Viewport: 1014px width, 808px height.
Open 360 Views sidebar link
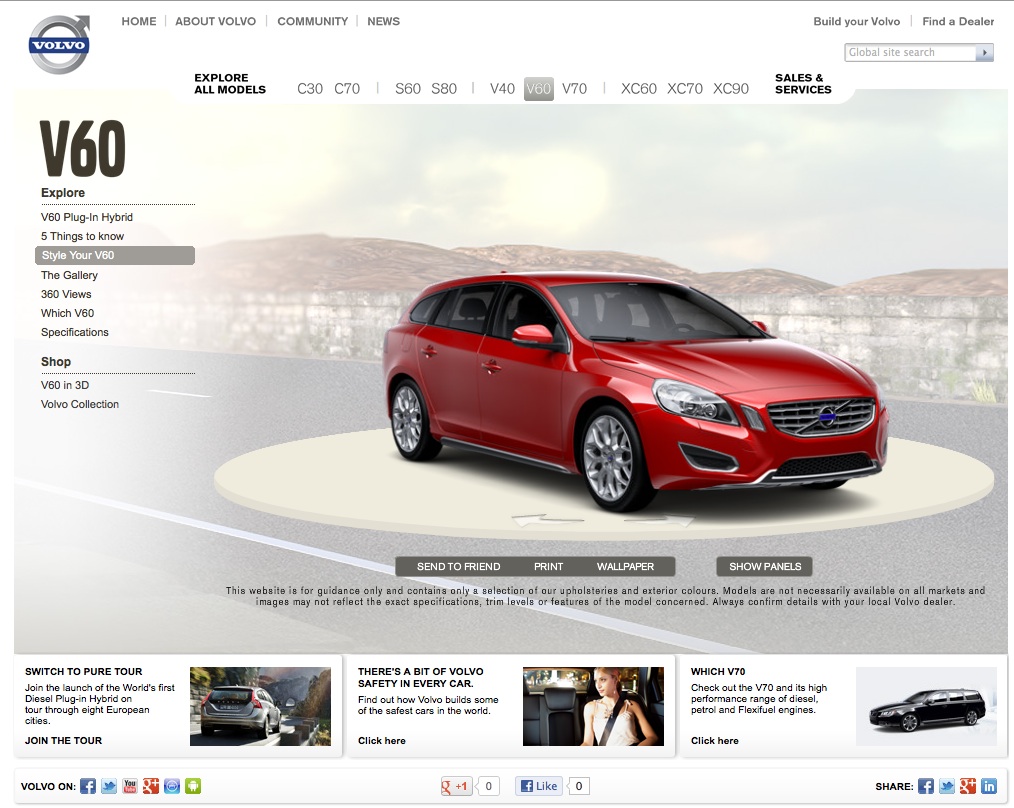pos(66,294)
